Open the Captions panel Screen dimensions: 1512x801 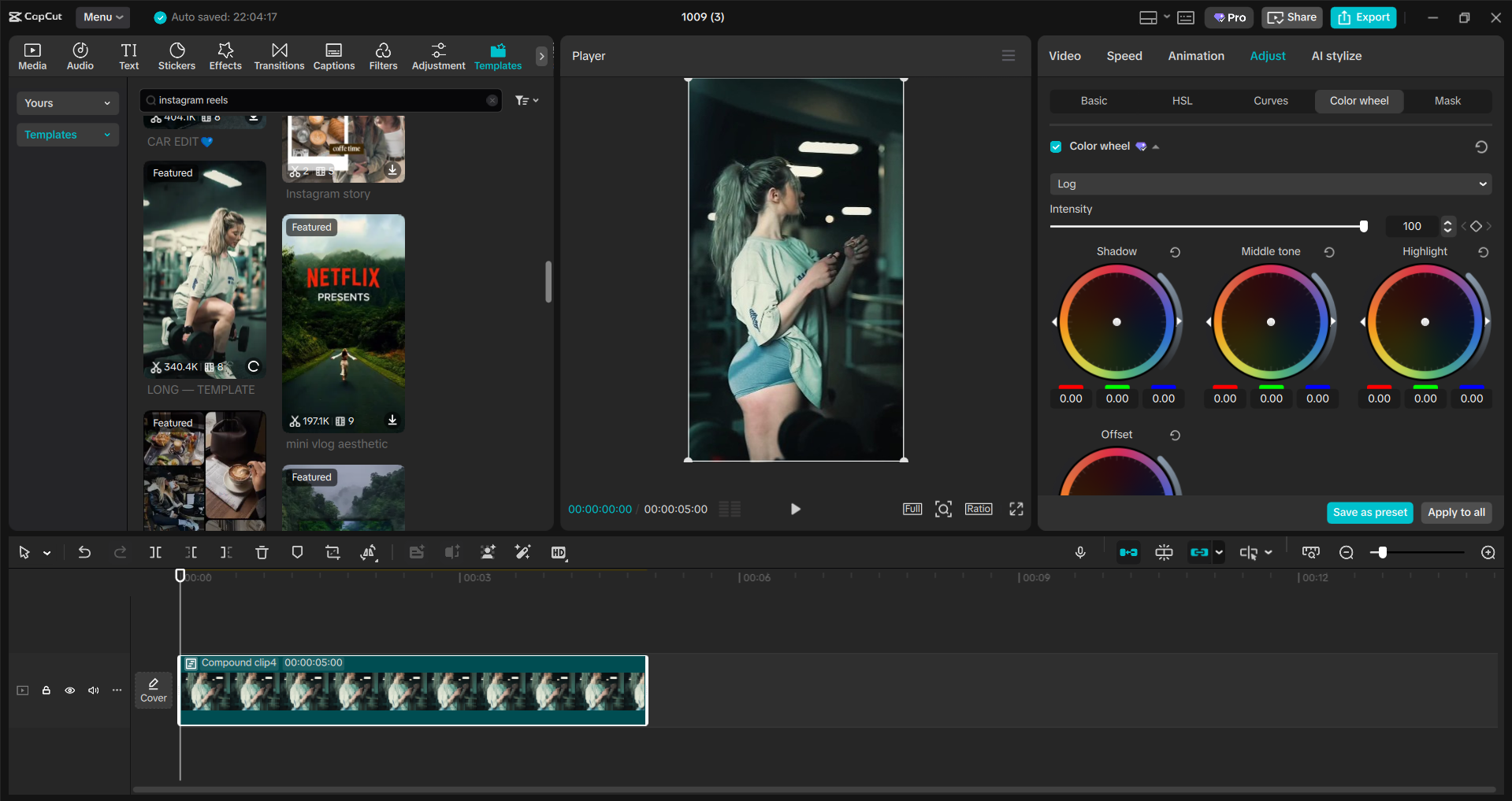click(333, 55)
